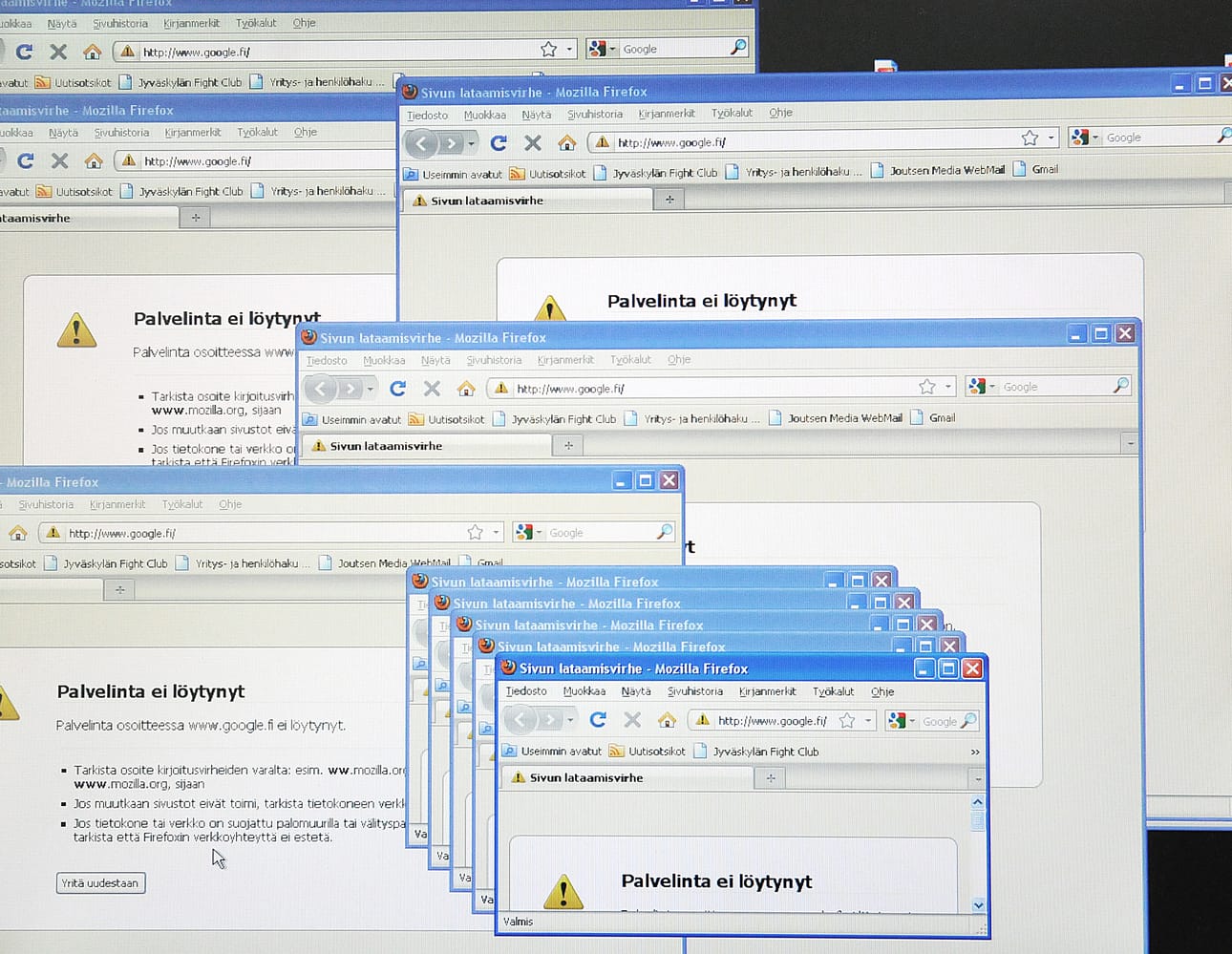Open Yritys- ja henkilöhaku bookmark in the top-right window
The width and height of the screenshot is (1232, 954).
pyautogui.click(x=794, y=172)
